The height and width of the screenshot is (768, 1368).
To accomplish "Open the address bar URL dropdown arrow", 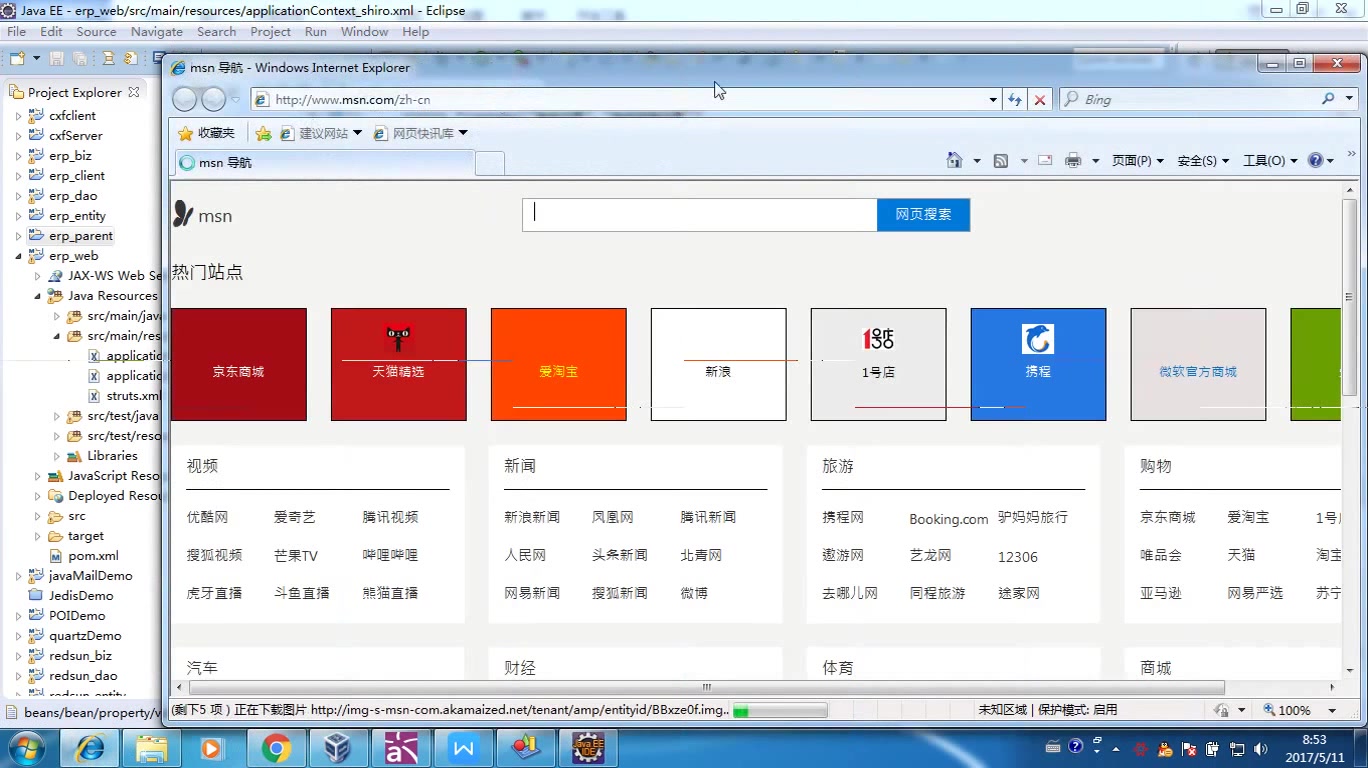I will (992, 100).
